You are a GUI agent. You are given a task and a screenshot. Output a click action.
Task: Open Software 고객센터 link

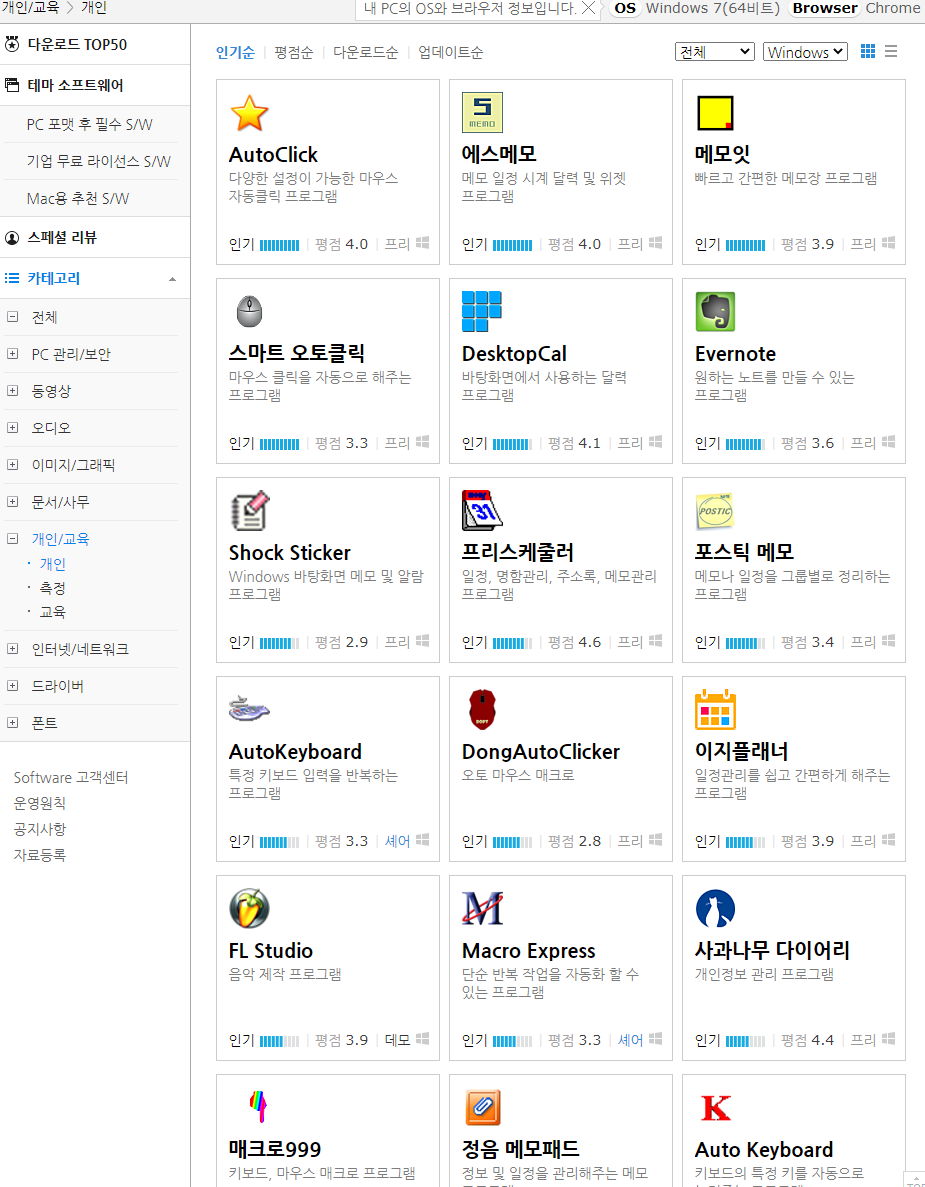[71, 777]
